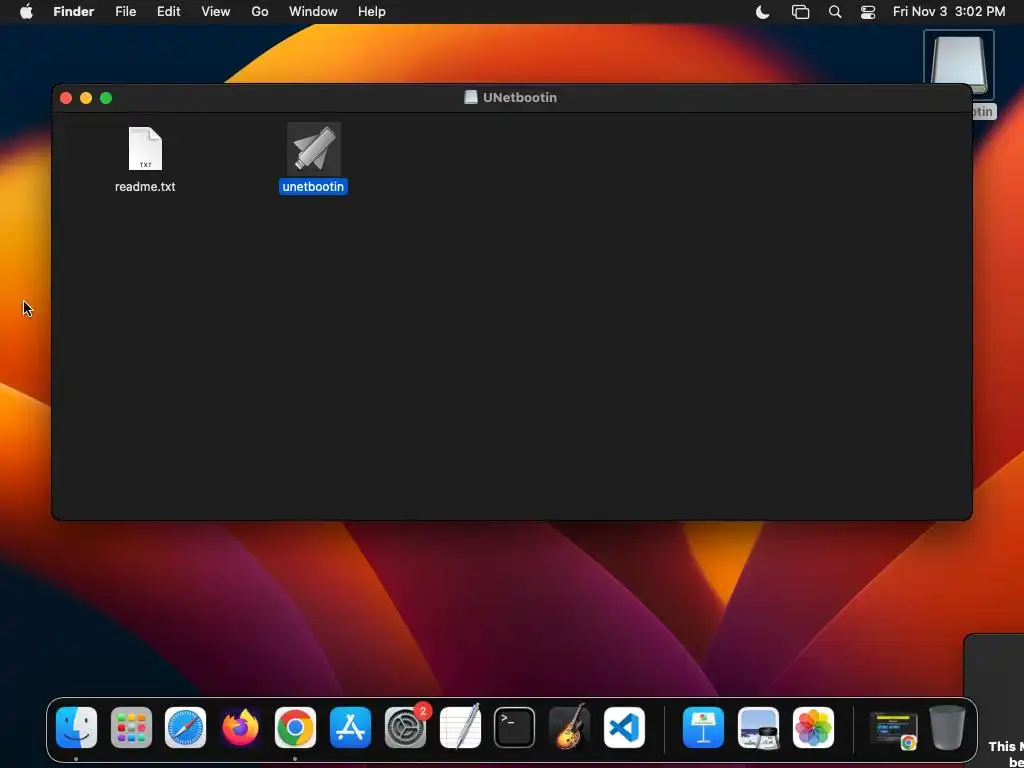Open System Settings from the Dock
Viewport: 1024px width, 768px height.
(x=405, y=728)
